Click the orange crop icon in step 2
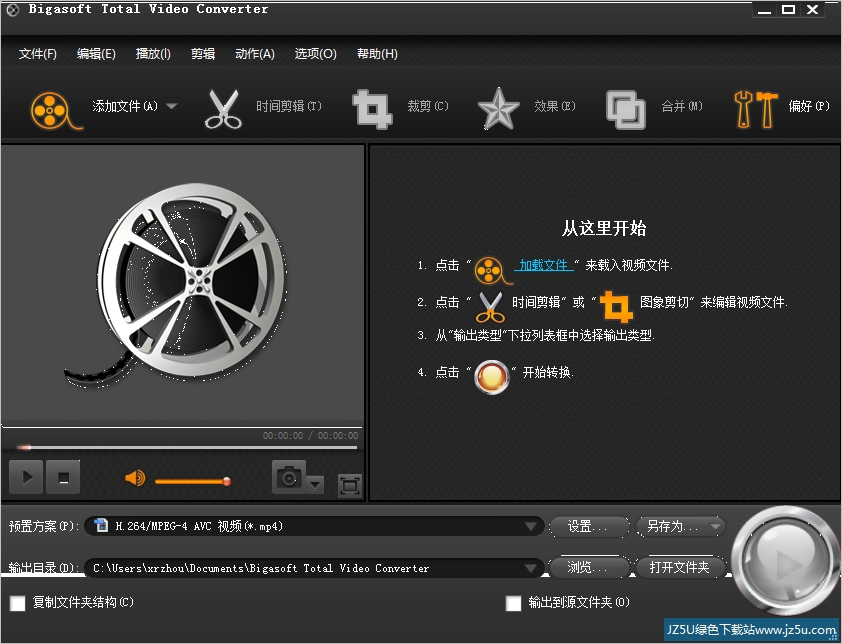 (x=616, y=307)
